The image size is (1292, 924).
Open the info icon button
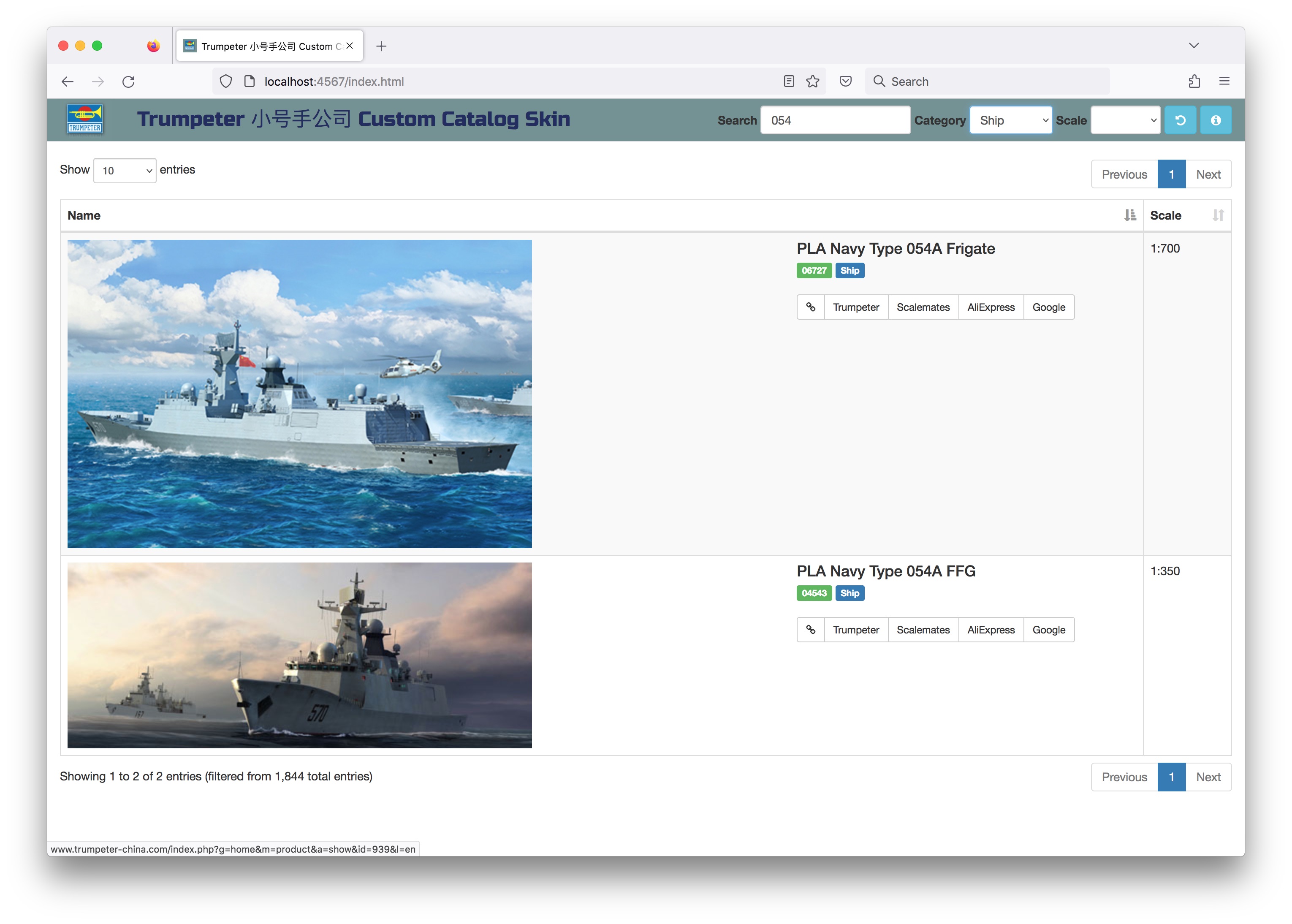(x=1215, y=120)
